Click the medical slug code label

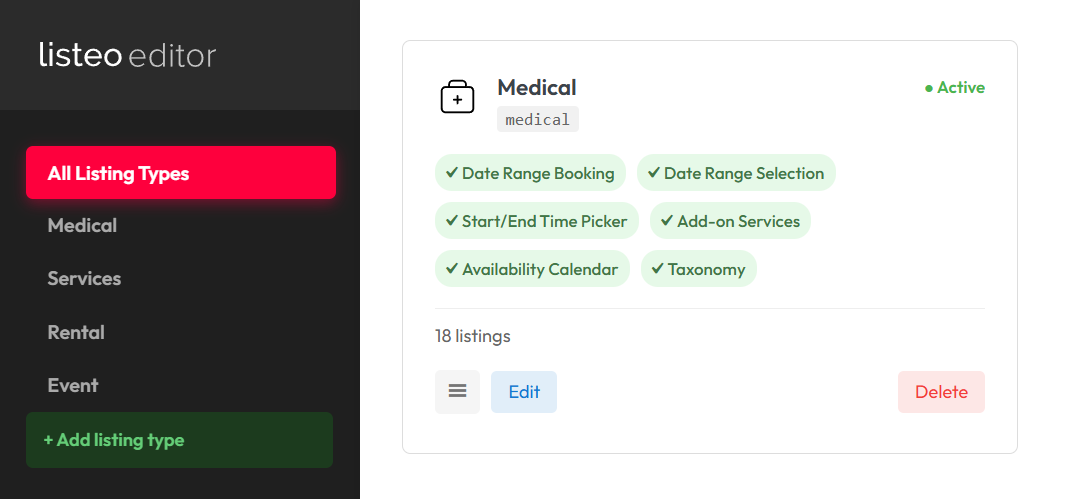coord(538,120)
